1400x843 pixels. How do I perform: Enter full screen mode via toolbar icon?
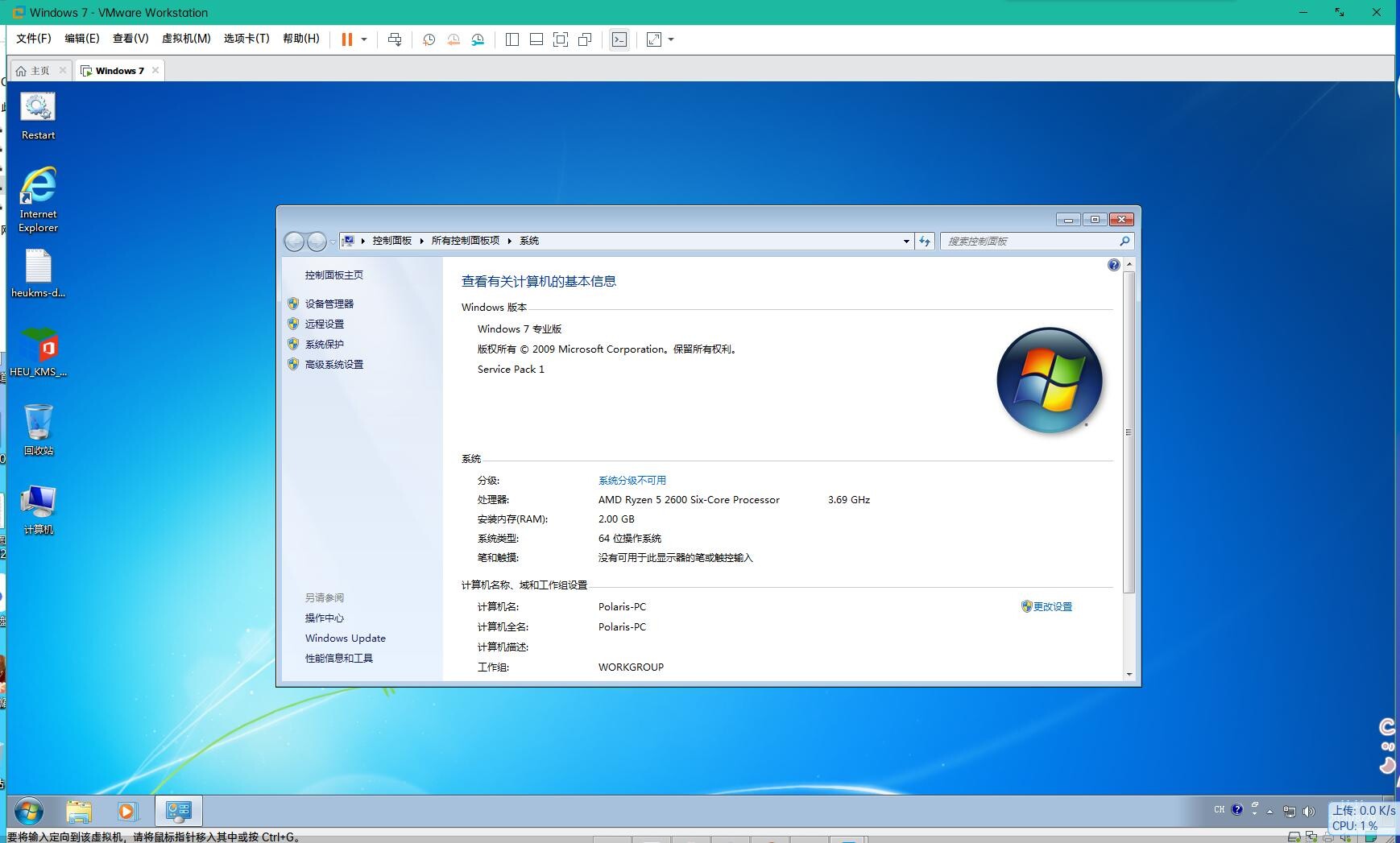[561, 39]
